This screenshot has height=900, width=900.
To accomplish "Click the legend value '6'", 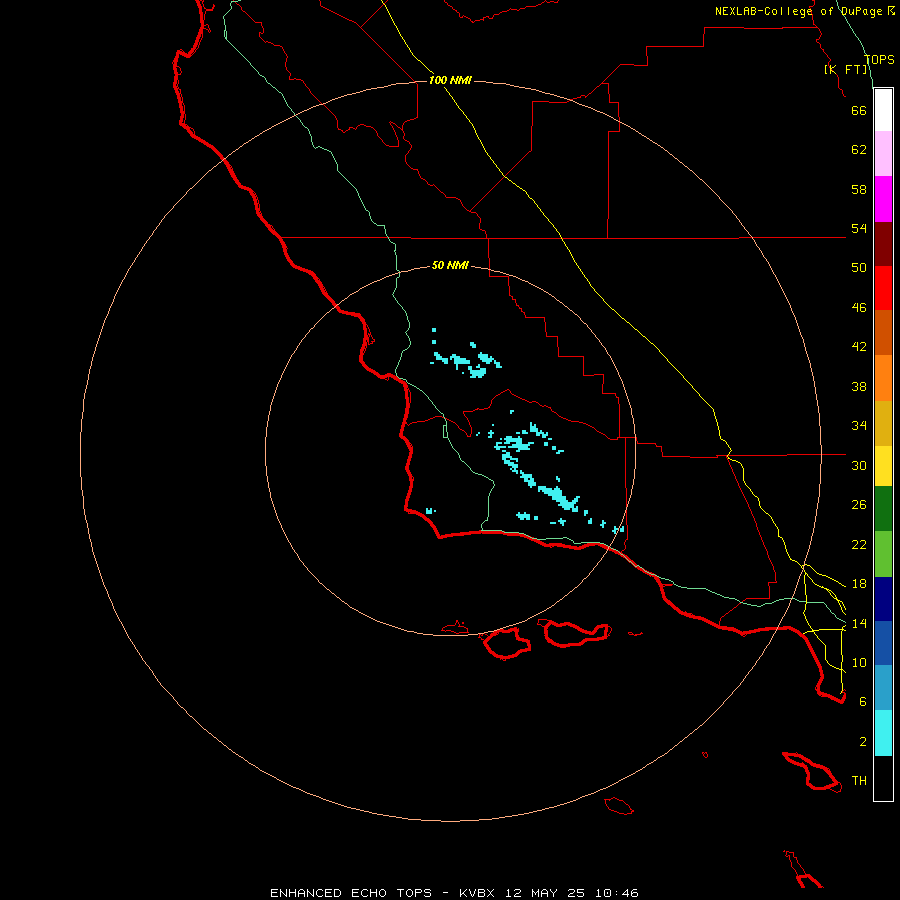I will pyautogui.click(x=863, y=702).
